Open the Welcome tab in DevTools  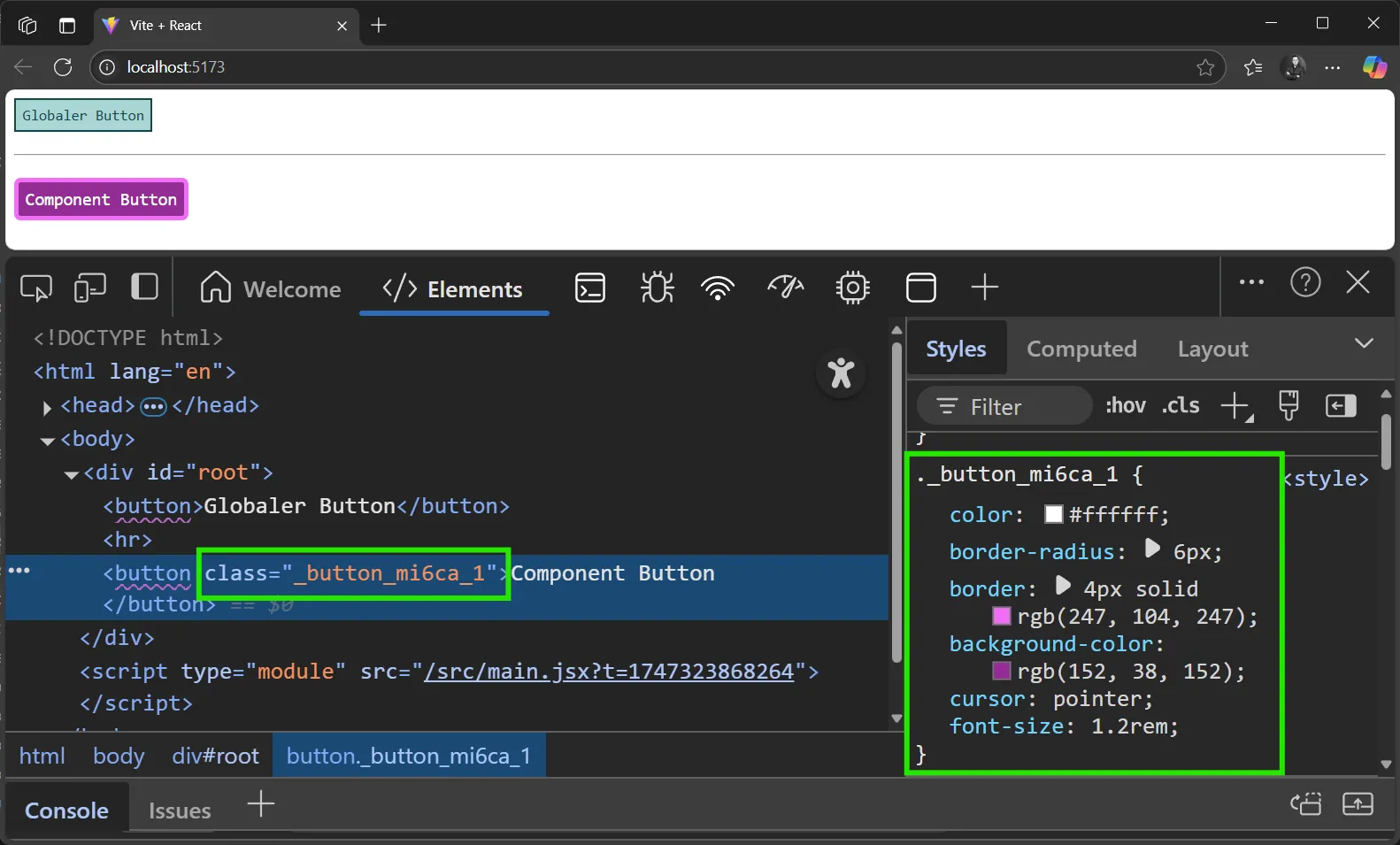tap(270, 288)
